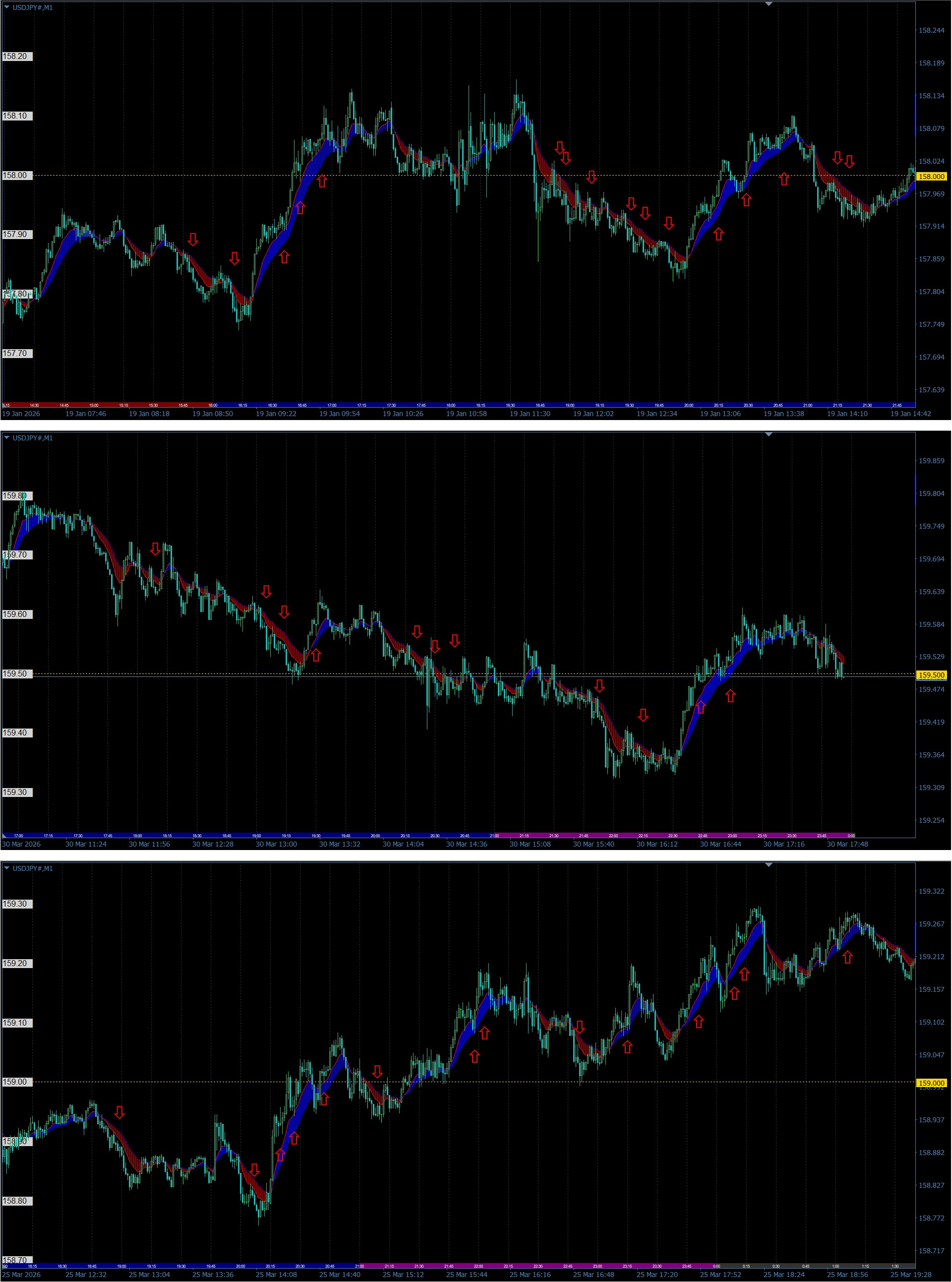This screenshot has height=1282, width=952.
Task: Click the 19 Jan 11:30 time axis label
Action: (x=530, y=413)
